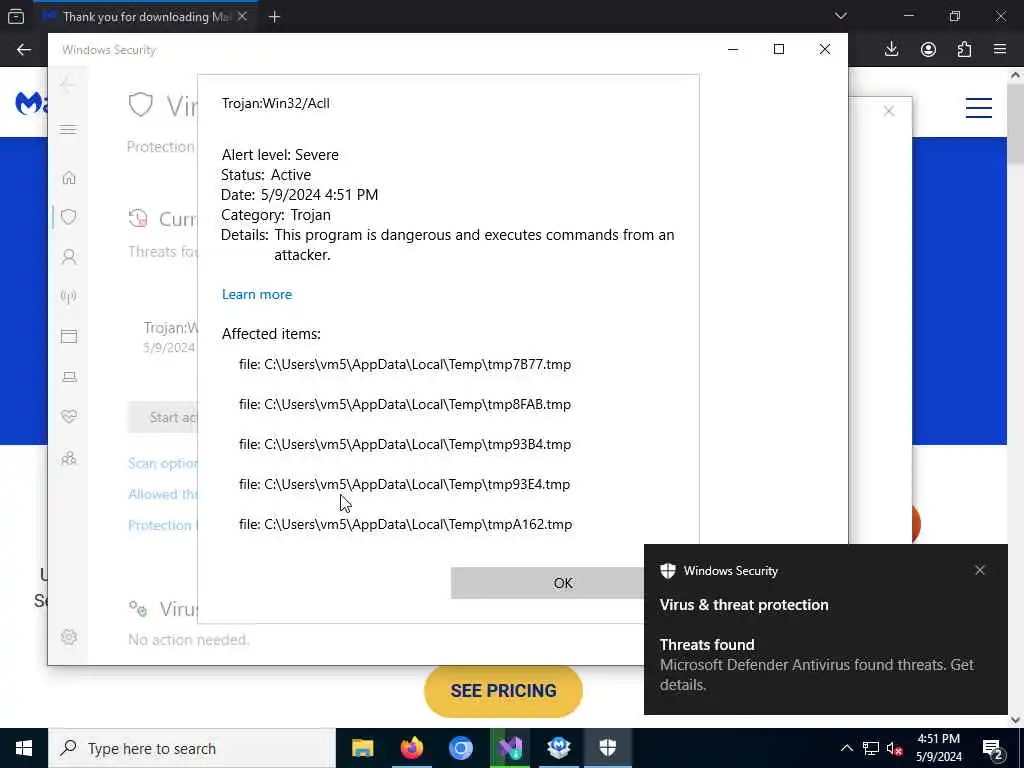Click taskbar search box

coord(192,748)
